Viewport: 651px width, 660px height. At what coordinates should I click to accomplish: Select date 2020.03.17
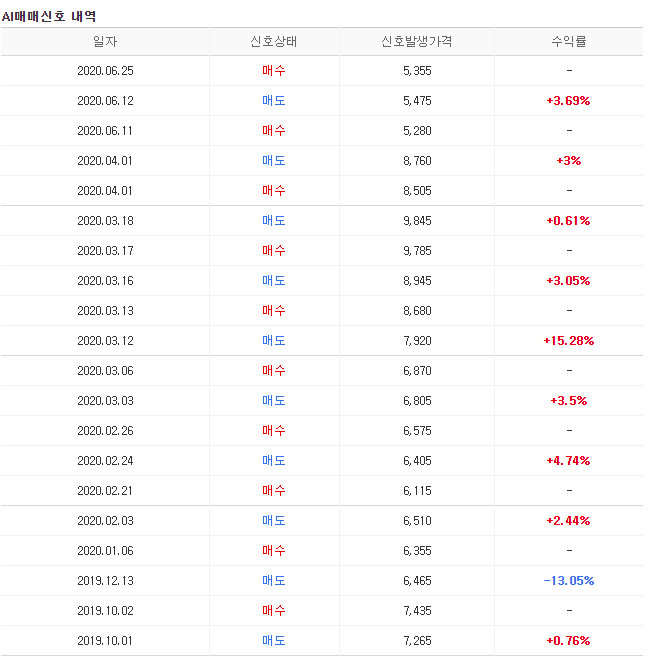click(105, 251)
